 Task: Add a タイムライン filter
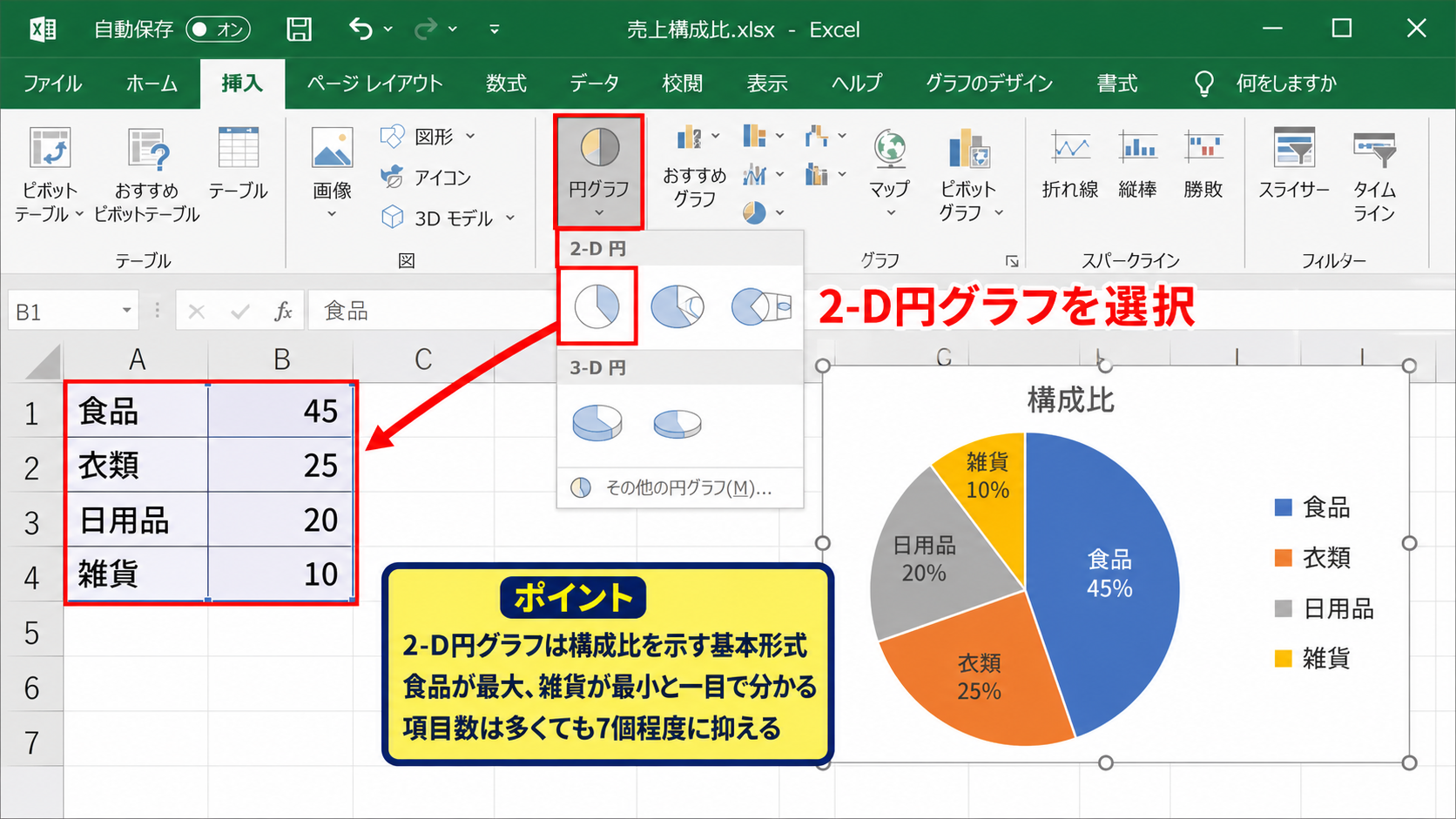coord(1374,174)
